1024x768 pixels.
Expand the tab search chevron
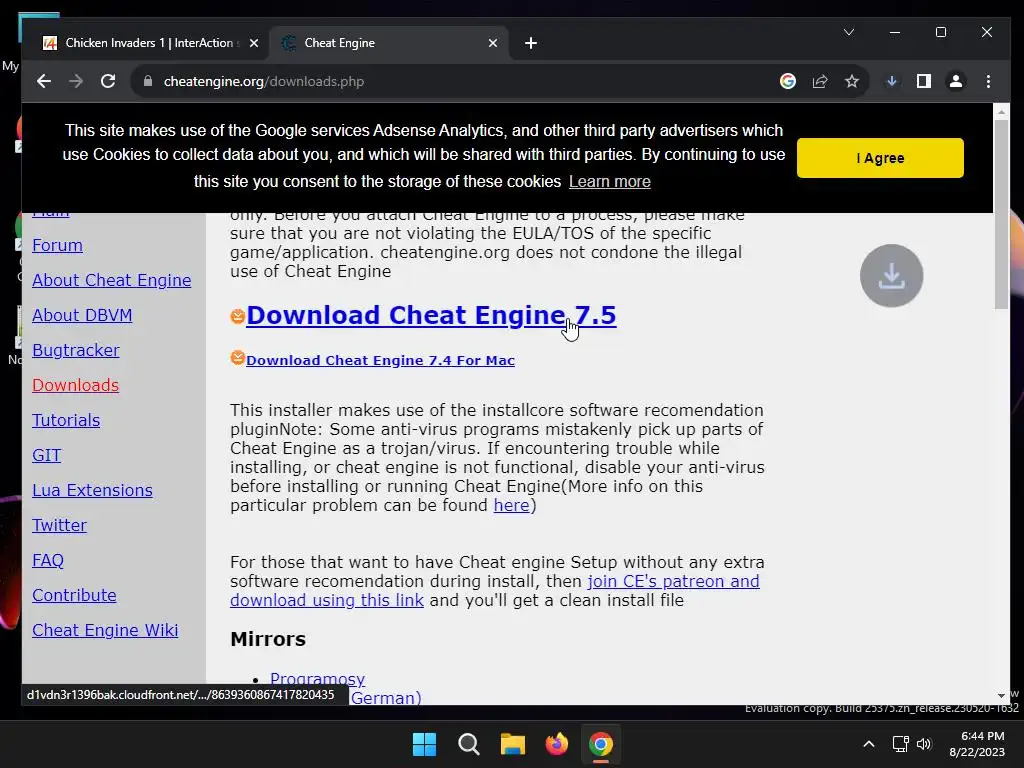coord(849,32)
